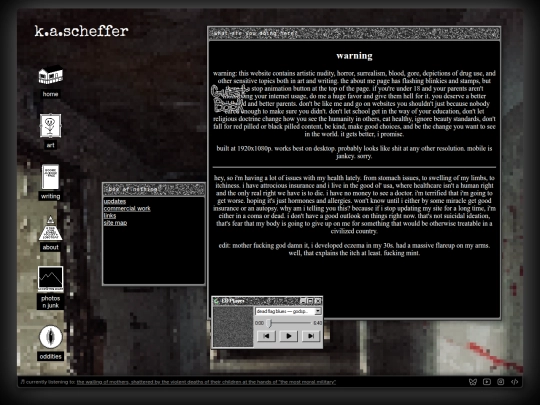Open the oddities oval icon

[51, 337]
